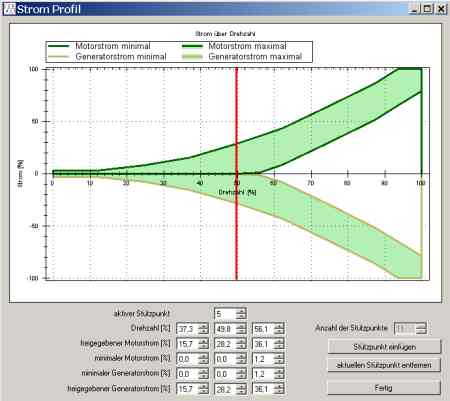
Task: Click 'Generatorstrom maximal' legend color swatch
Action: click(192, 57)
